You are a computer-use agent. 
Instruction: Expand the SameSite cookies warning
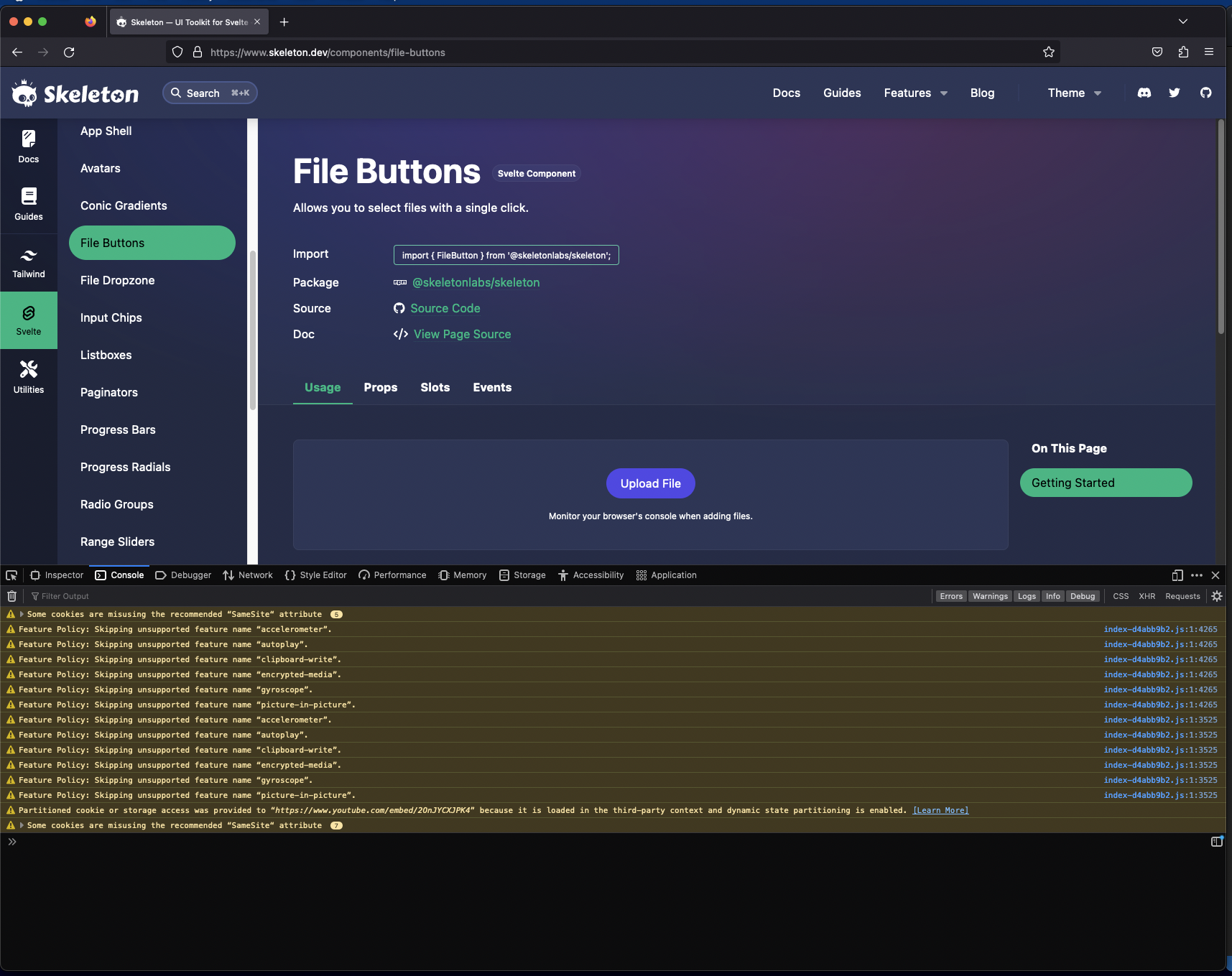21,614
